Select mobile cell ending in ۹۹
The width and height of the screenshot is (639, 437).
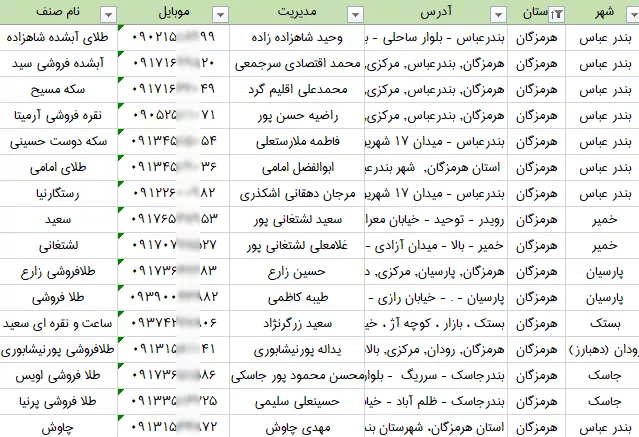174,38
